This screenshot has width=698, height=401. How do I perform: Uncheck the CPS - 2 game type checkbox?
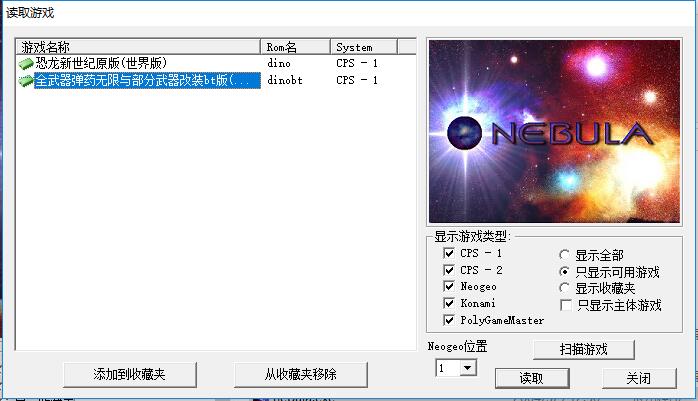tap(449, 270)
